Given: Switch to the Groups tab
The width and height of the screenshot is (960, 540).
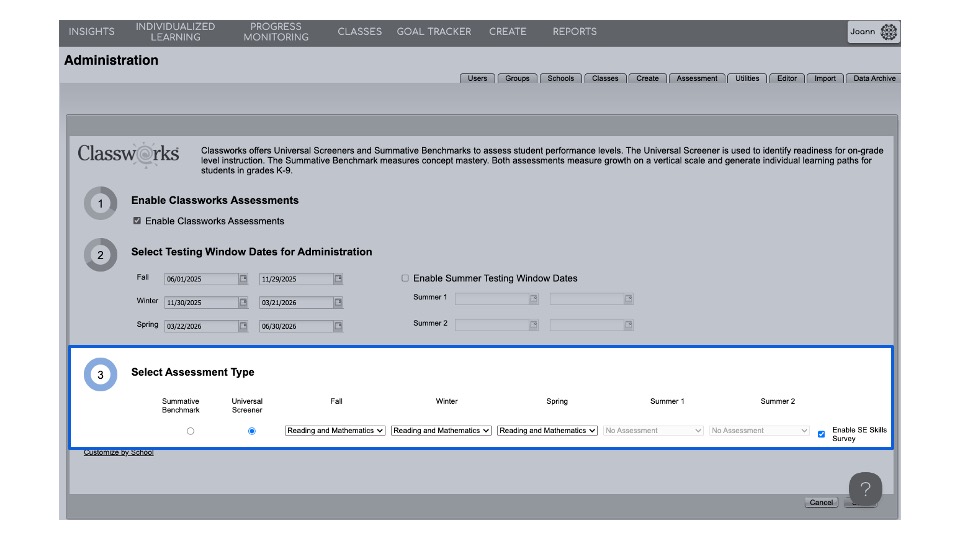Looking at the screenshot, I should click(x=517, y=78).
